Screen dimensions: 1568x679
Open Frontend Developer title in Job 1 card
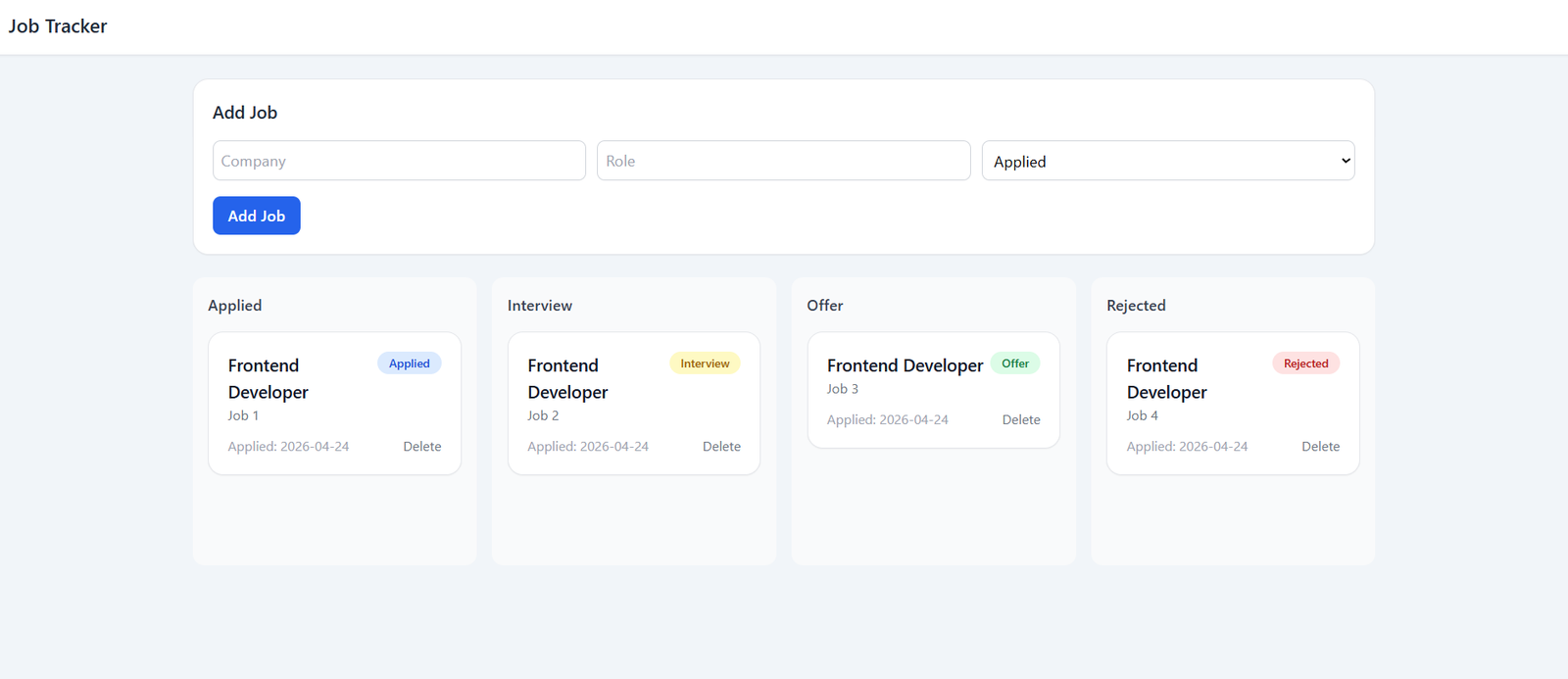coord(268,378)
